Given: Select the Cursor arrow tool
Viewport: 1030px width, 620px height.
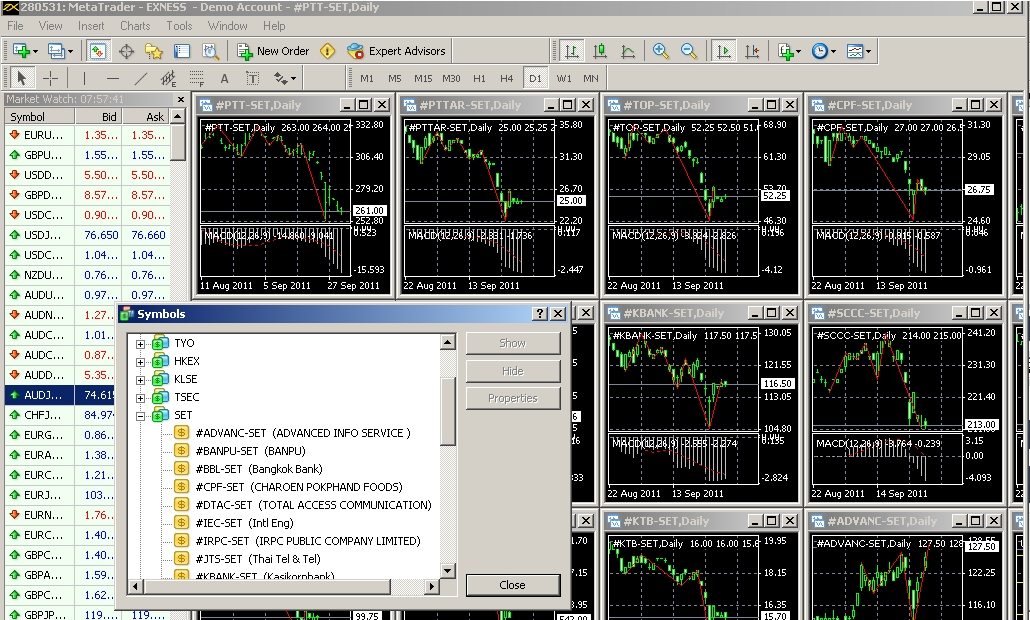Looking at the screenshot, I should (x=22, y=78).
